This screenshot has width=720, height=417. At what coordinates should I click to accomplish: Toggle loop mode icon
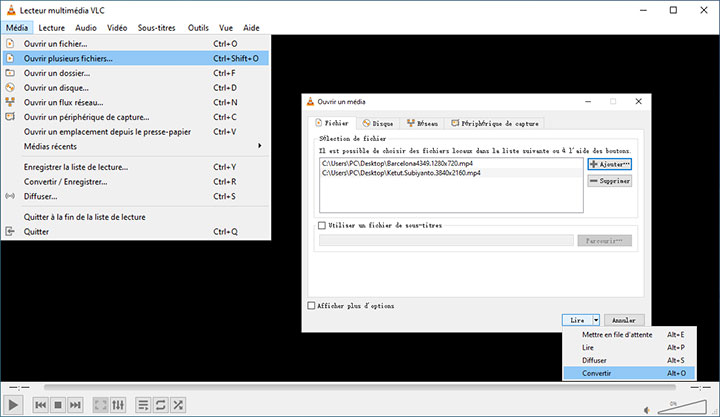[161, 405]
